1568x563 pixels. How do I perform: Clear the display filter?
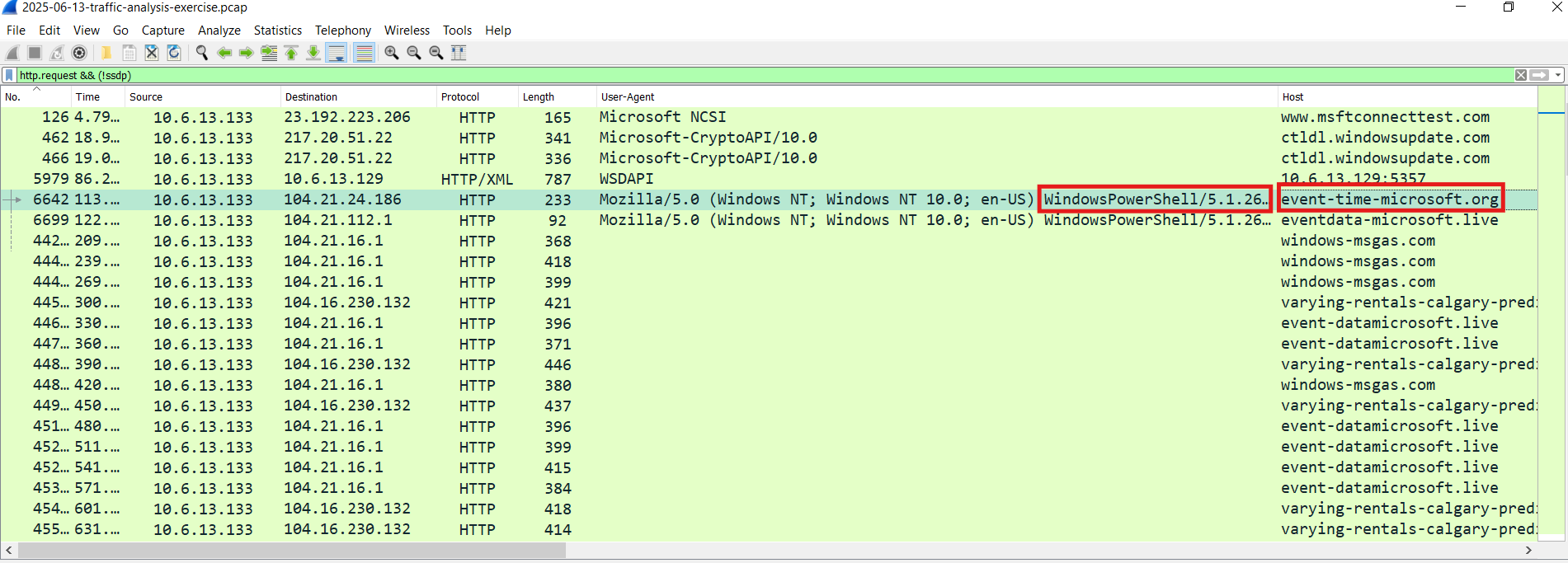pyautogui.click(x=1520, y=75)
